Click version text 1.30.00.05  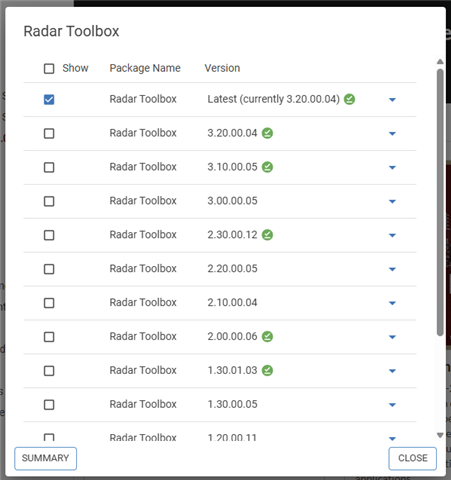coord(232,404)
